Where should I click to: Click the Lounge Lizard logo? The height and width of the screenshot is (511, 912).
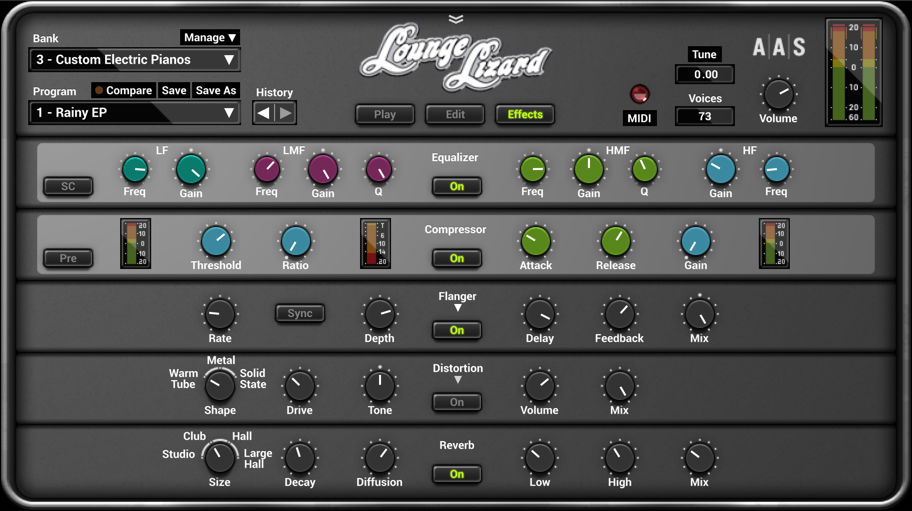click(455, 57)
